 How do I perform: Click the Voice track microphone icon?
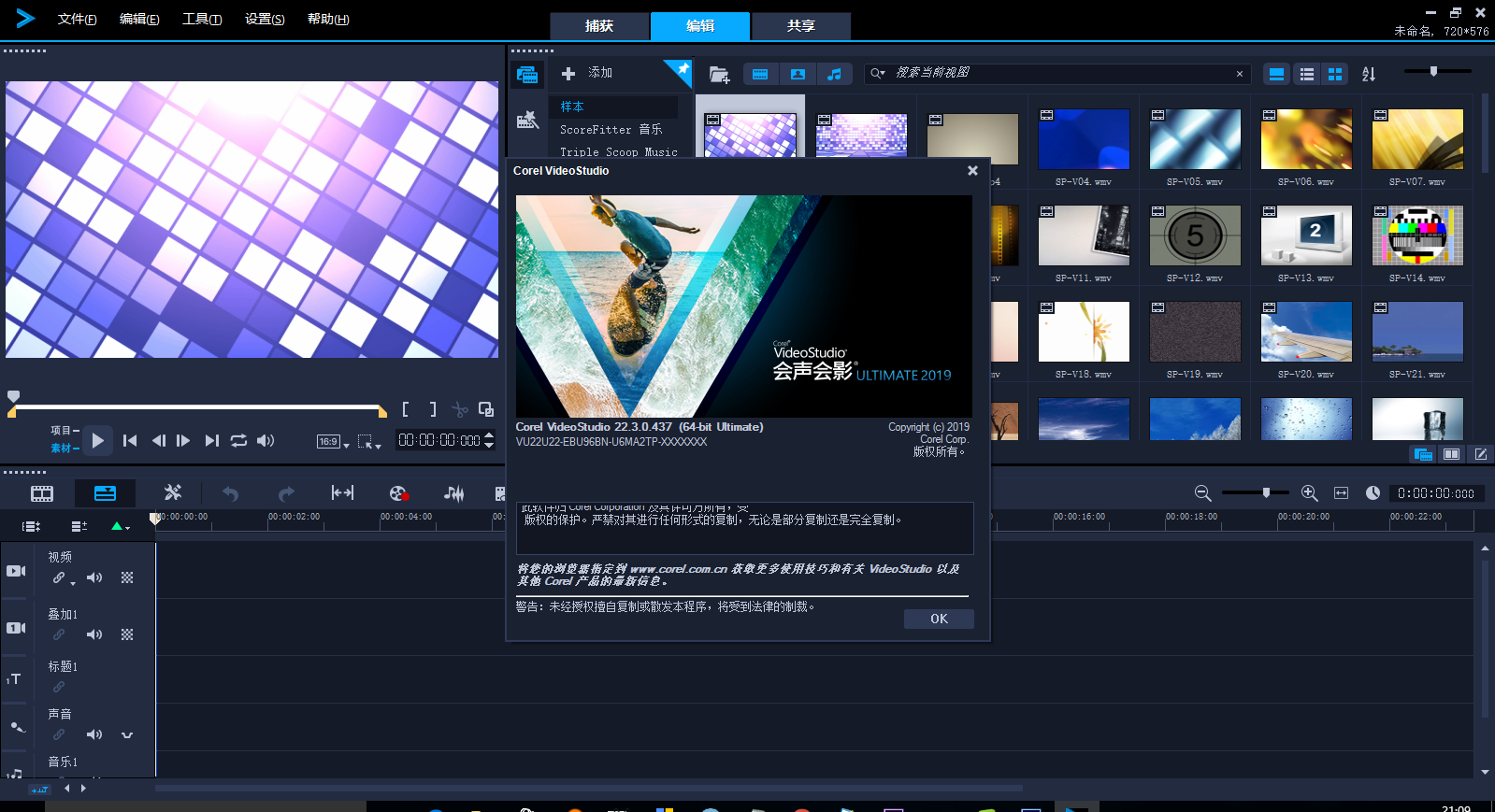17,726
